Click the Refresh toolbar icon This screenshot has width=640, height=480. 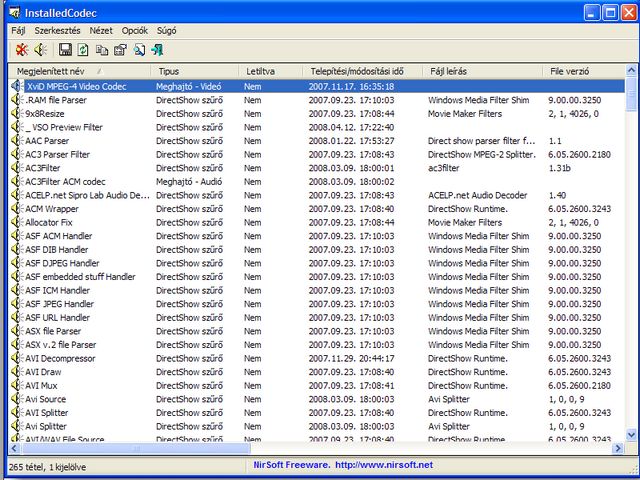click(83, 50)
